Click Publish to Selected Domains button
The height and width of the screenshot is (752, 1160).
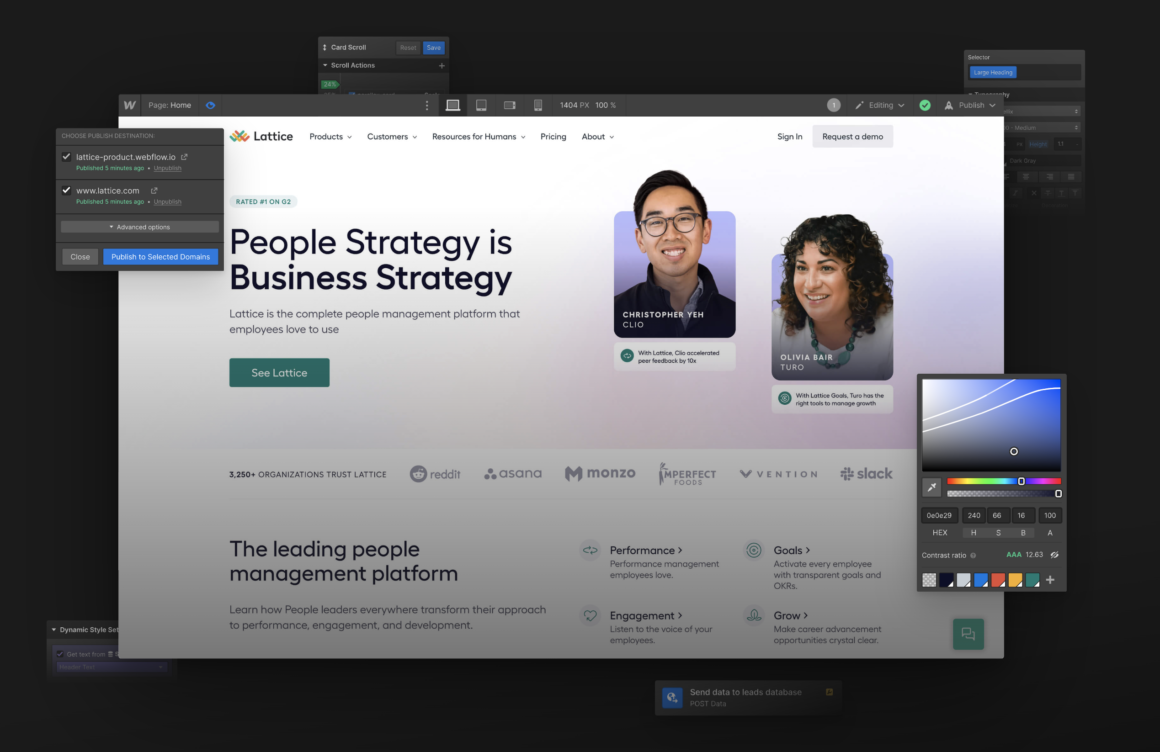click(x=161, y=257)
